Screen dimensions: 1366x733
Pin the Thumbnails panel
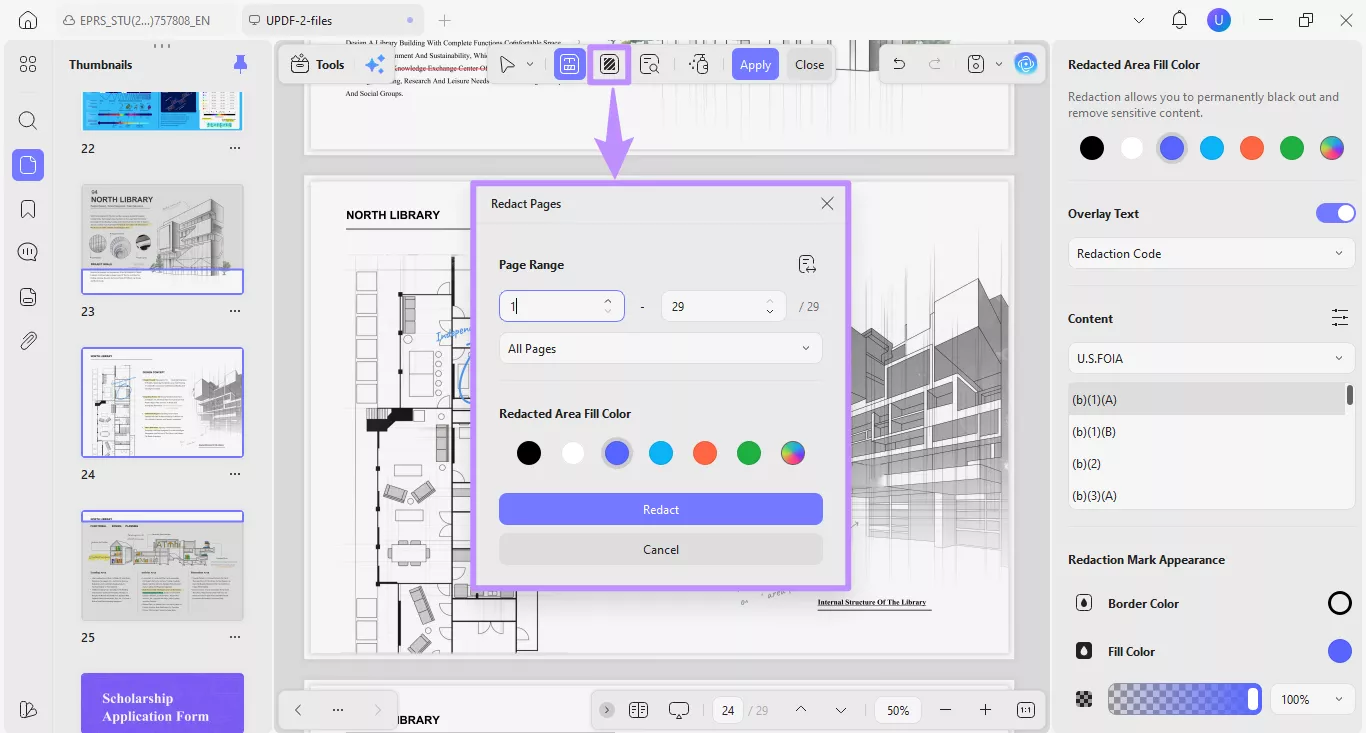[240, 64]
